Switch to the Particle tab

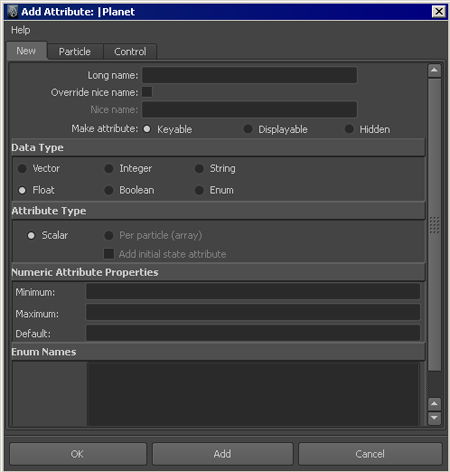pyautogui.click(x=75, y=52)
